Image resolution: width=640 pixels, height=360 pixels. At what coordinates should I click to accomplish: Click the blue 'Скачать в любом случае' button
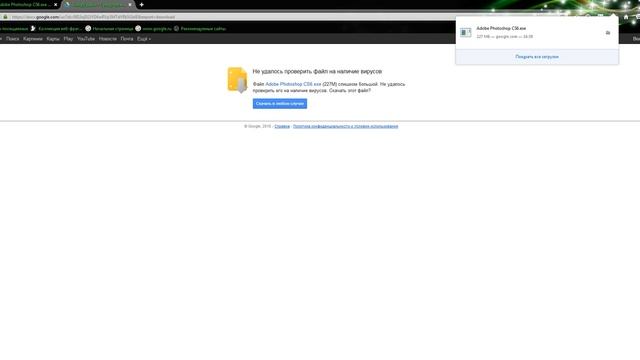(x=280, y=104)
